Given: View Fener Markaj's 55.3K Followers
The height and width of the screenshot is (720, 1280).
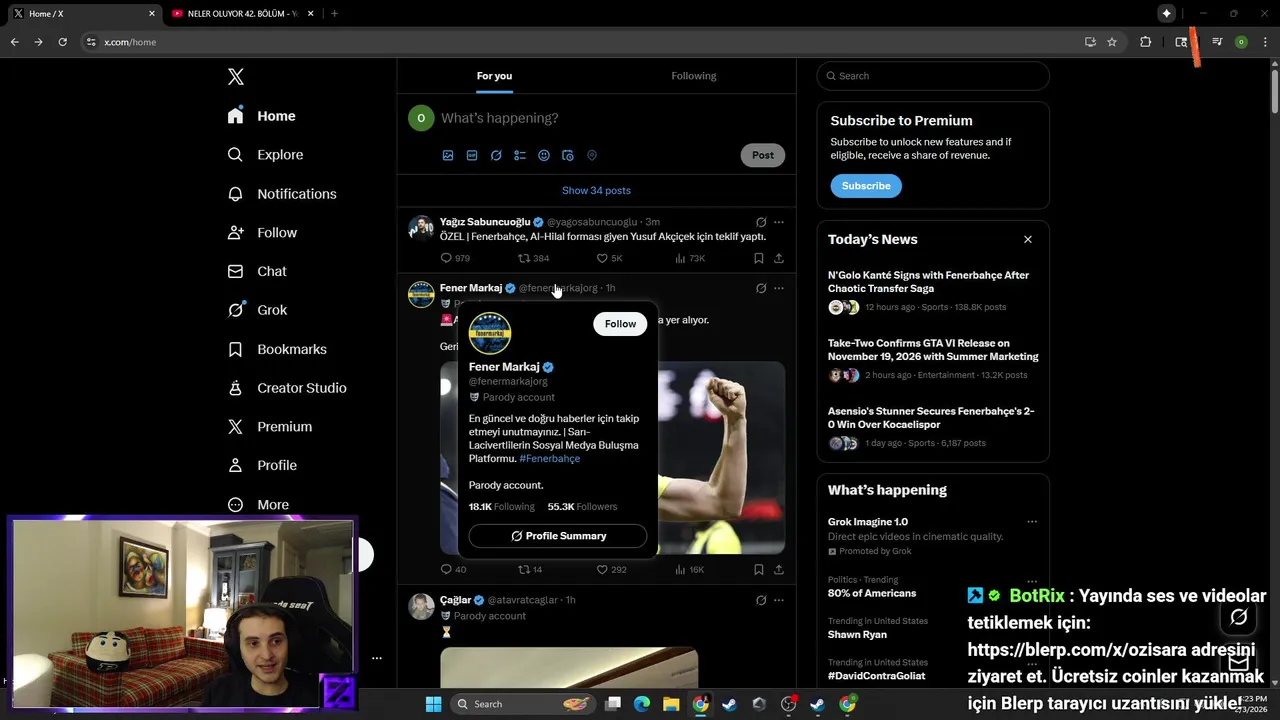Looking at the screenshot, I should 582,507.
